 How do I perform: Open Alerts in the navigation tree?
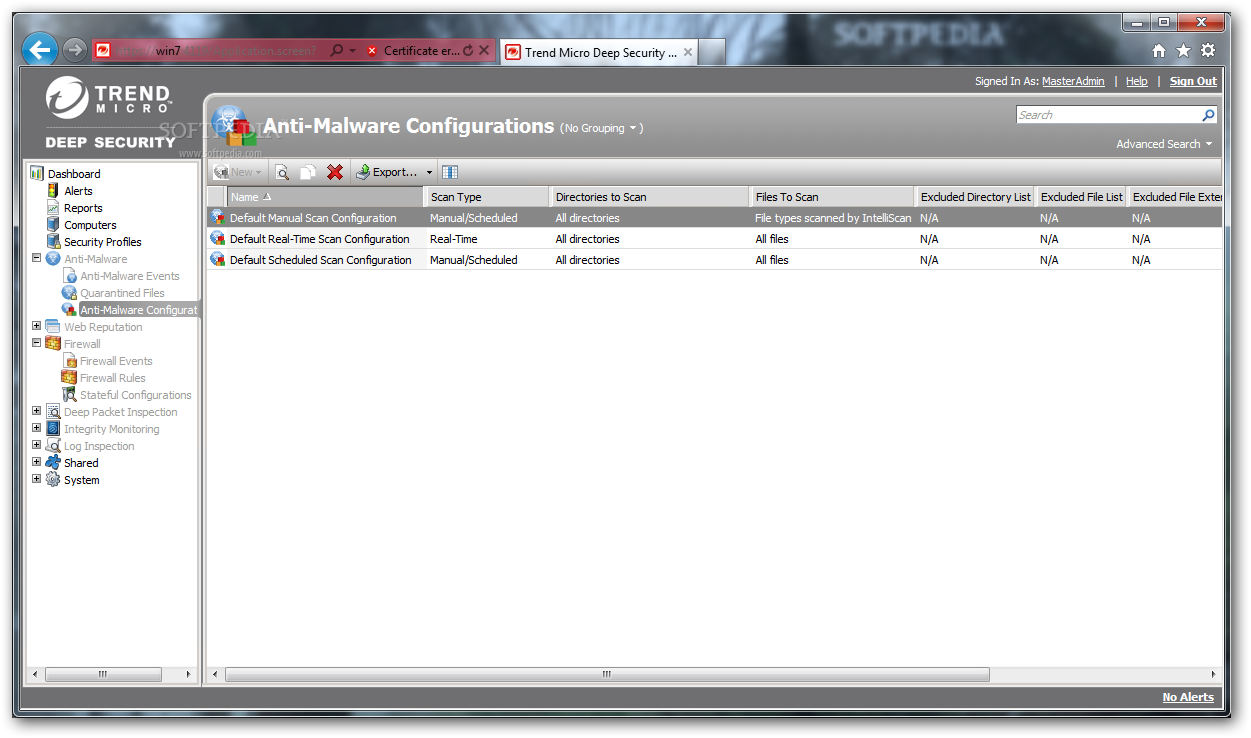pyautogui.click(x=78, y=191)
